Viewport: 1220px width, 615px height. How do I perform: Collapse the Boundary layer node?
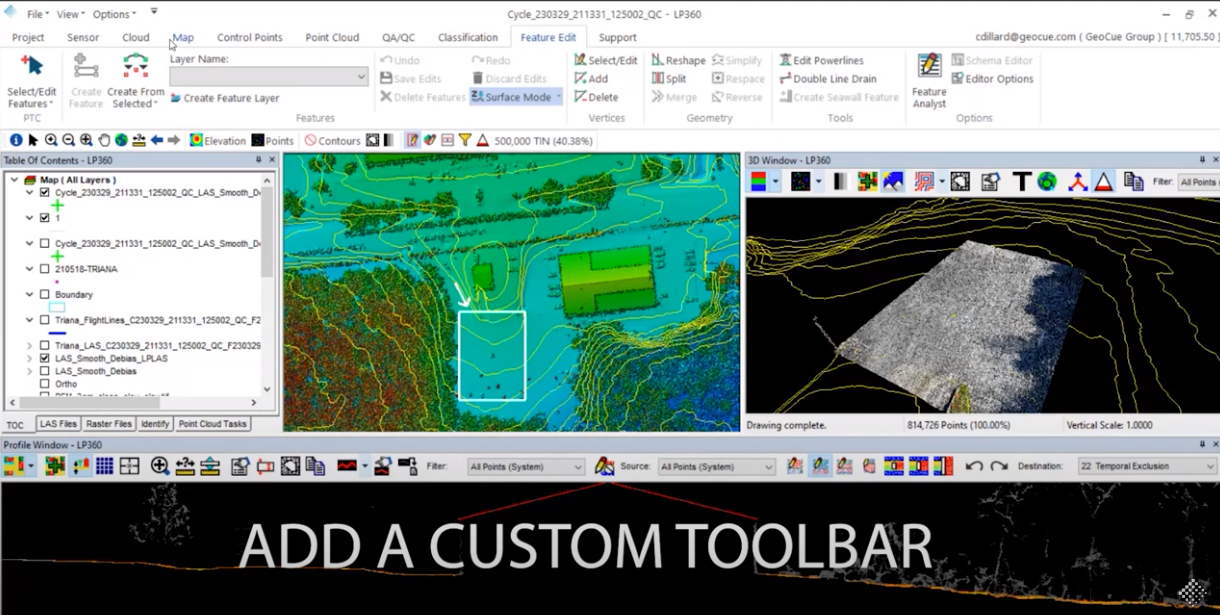pyautogui.click(x=29, y=295)
